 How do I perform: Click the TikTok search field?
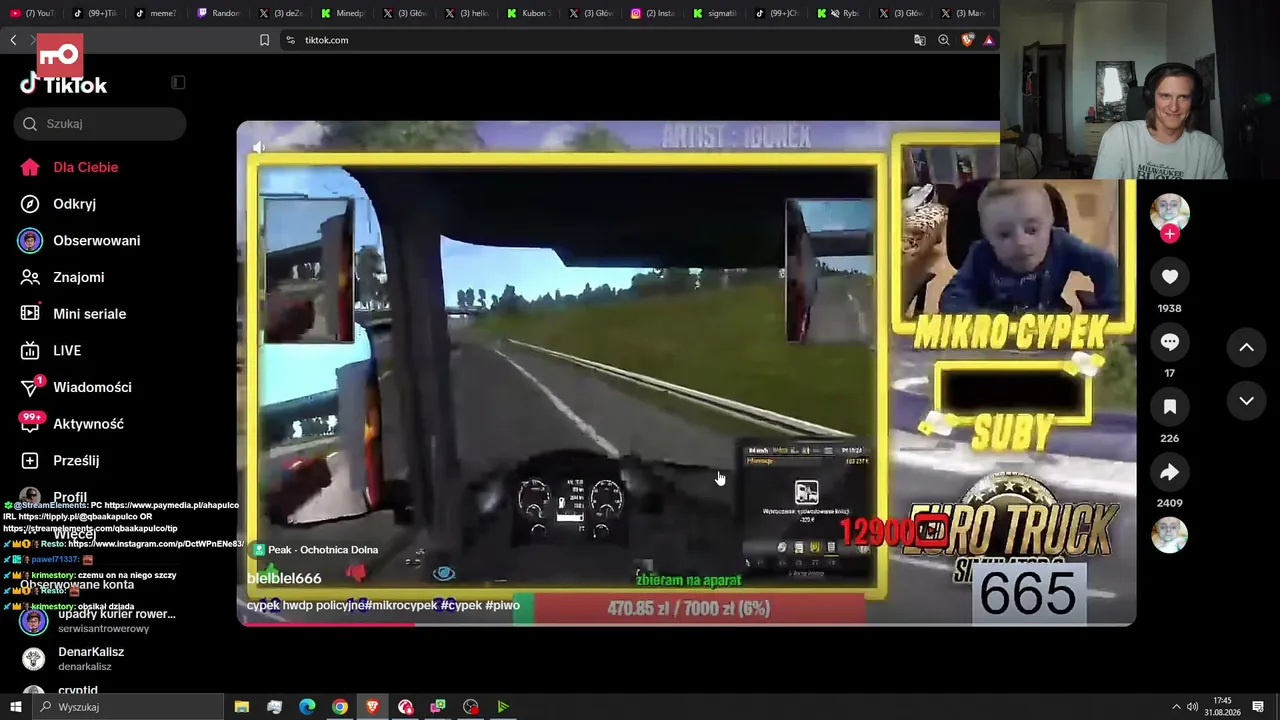100,124
